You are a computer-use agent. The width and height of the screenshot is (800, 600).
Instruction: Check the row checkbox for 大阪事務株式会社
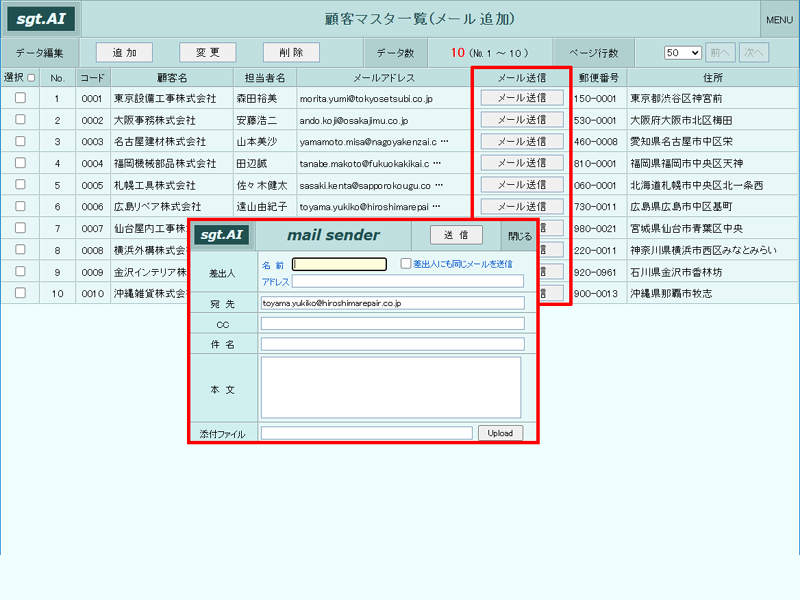20,119
